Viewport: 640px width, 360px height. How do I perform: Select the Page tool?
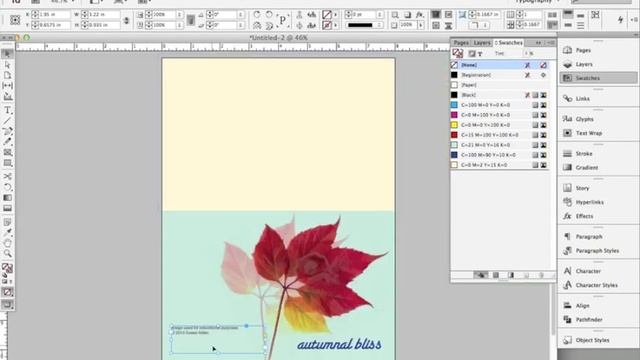(x=7, y=76)
